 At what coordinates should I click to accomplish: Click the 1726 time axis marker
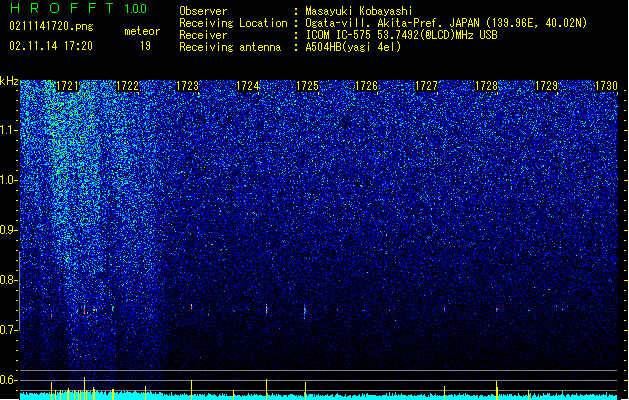pos(366,86)
